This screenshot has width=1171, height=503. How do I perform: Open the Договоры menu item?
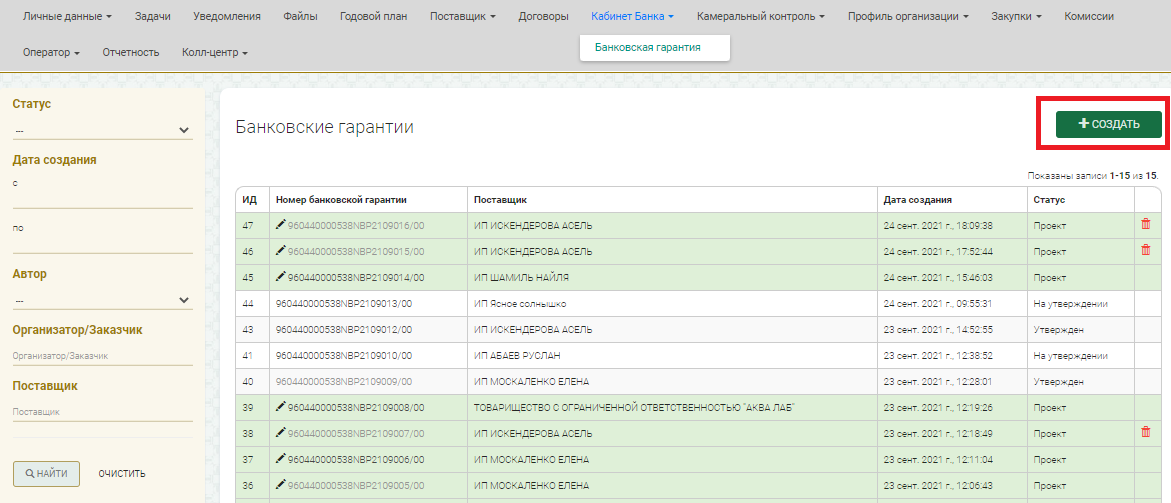(543, 17)
